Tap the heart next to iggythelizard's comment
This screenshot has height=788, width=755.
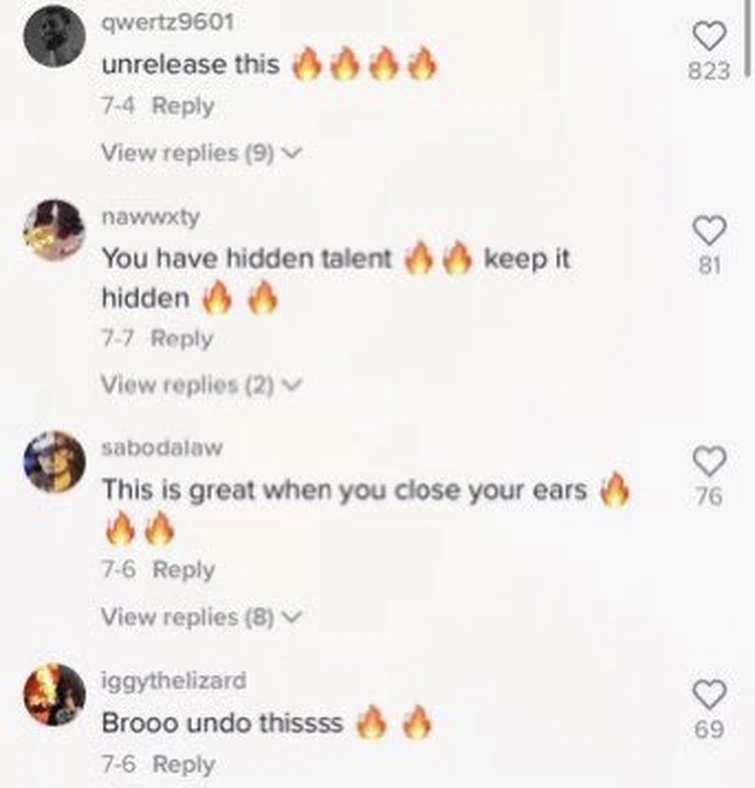[709, 694]
